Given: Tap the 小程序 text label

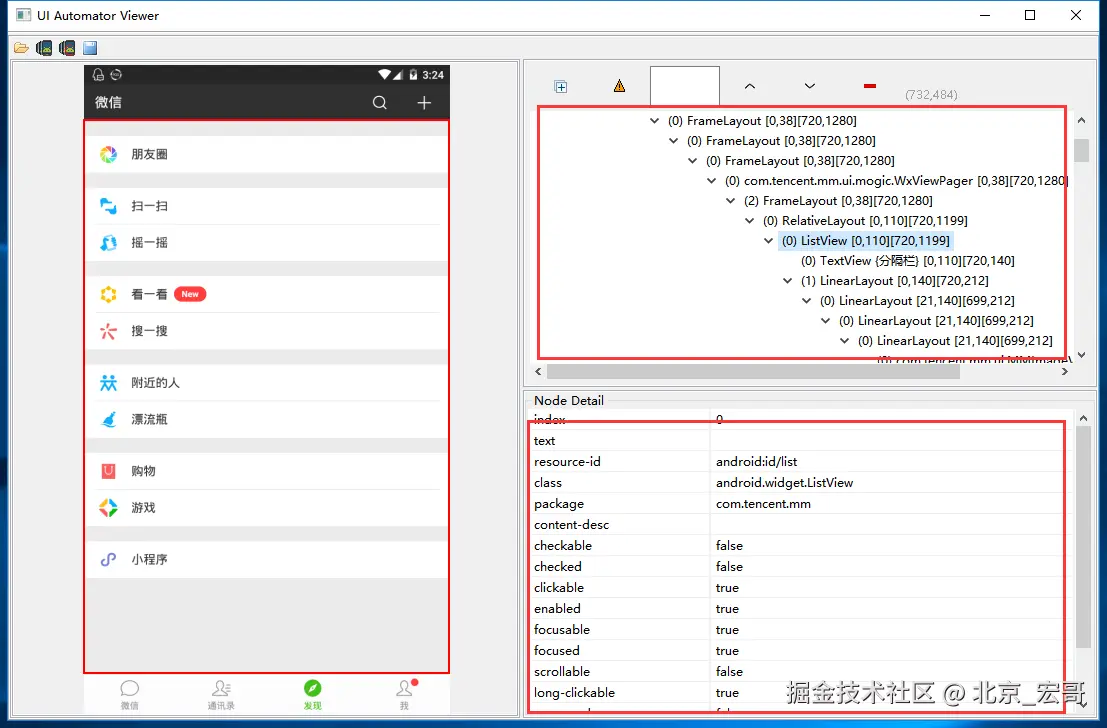Looking at the screenshot, I should (149, 559).
